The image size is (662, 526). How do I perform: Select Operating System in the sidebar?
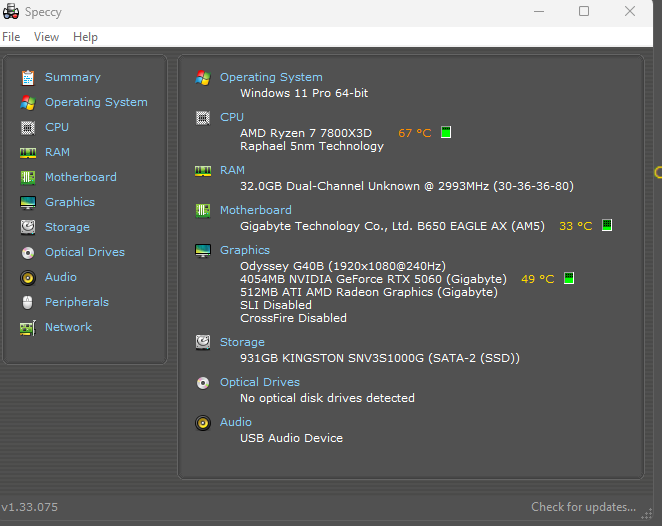point(96,103)
